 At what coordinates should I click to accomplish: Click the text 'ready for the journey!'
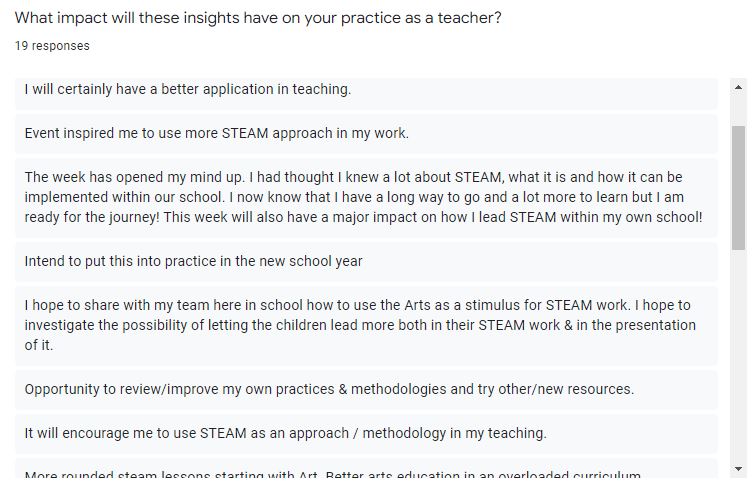(x=92, y=217)
